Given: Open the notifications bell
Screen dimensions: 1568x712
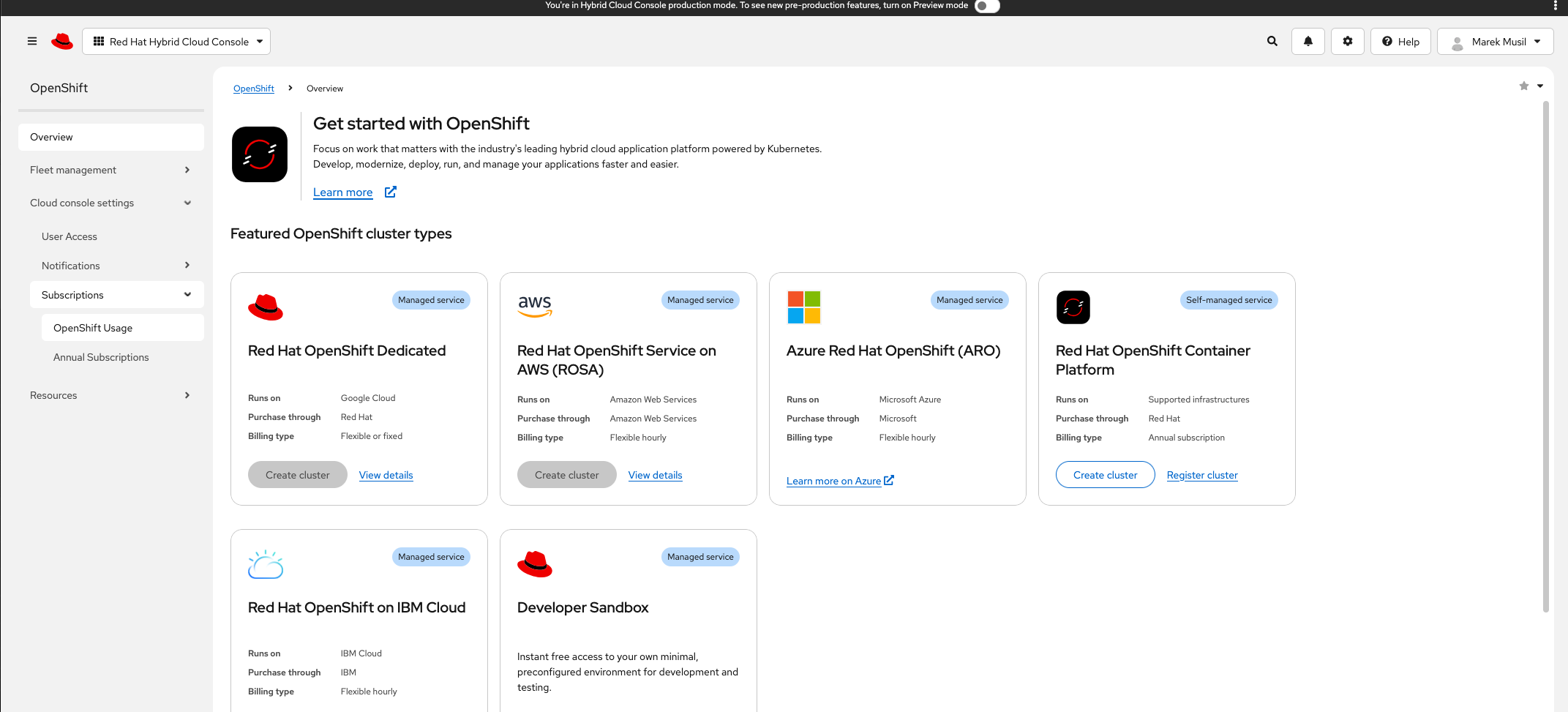Looking at the screenshot, I should (1308, 42).
